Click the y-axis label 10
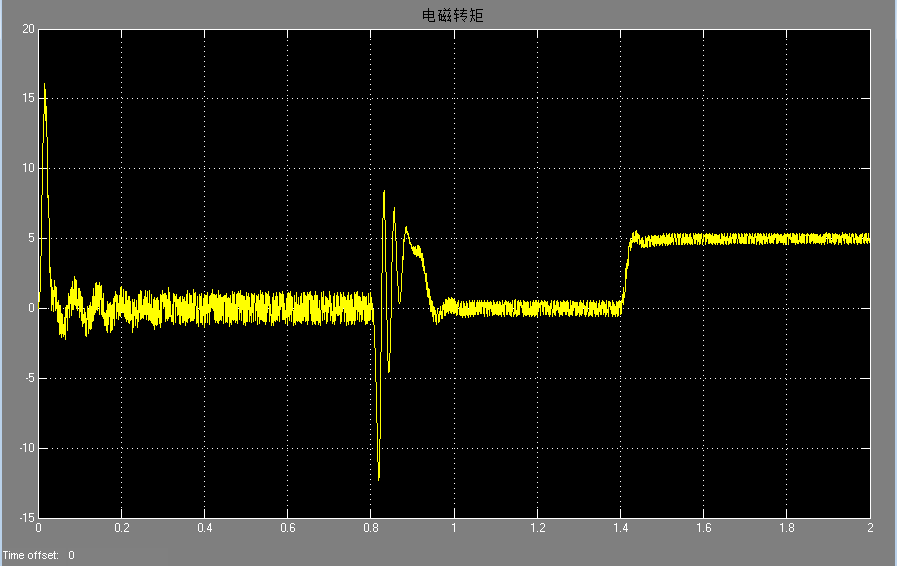Screen dimensions: 897x566 pos(28,168)
